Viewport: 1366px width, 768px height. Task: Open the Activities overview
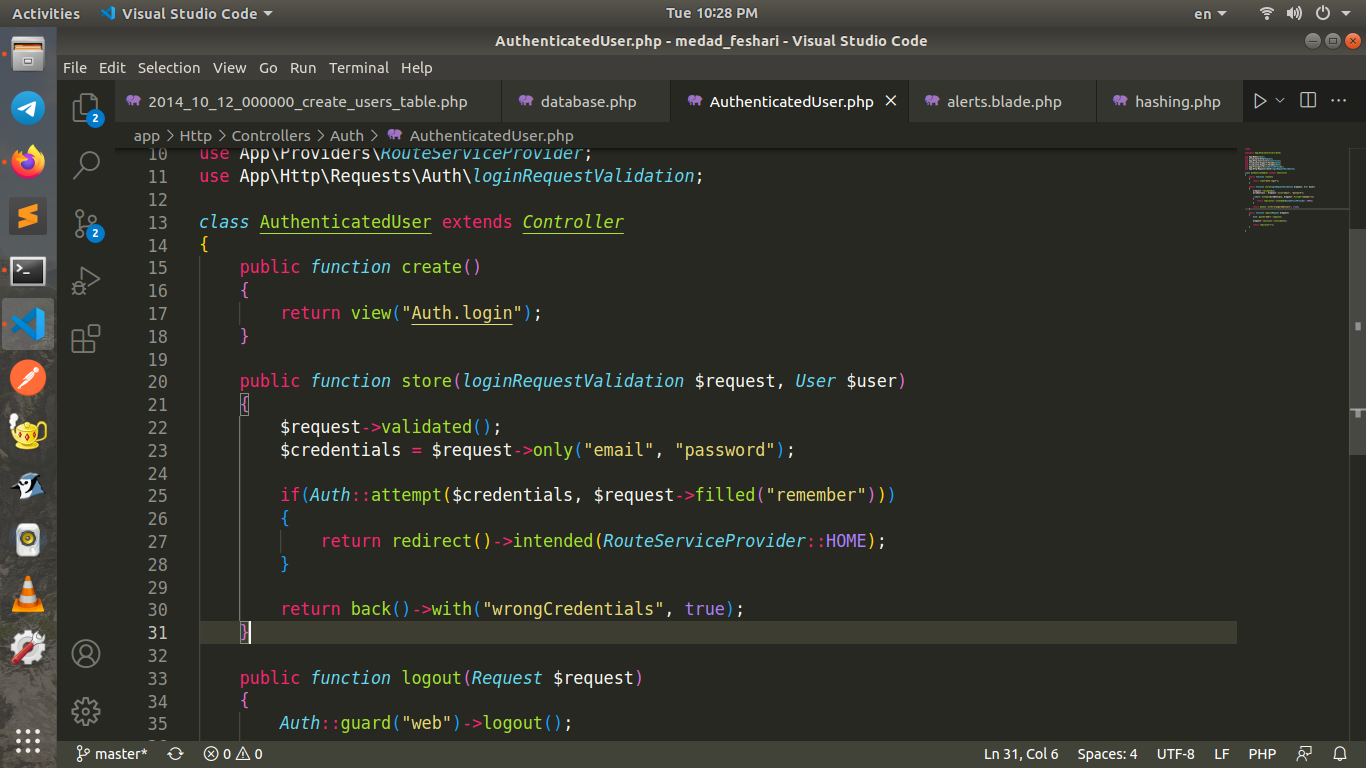tap(46, 13)
